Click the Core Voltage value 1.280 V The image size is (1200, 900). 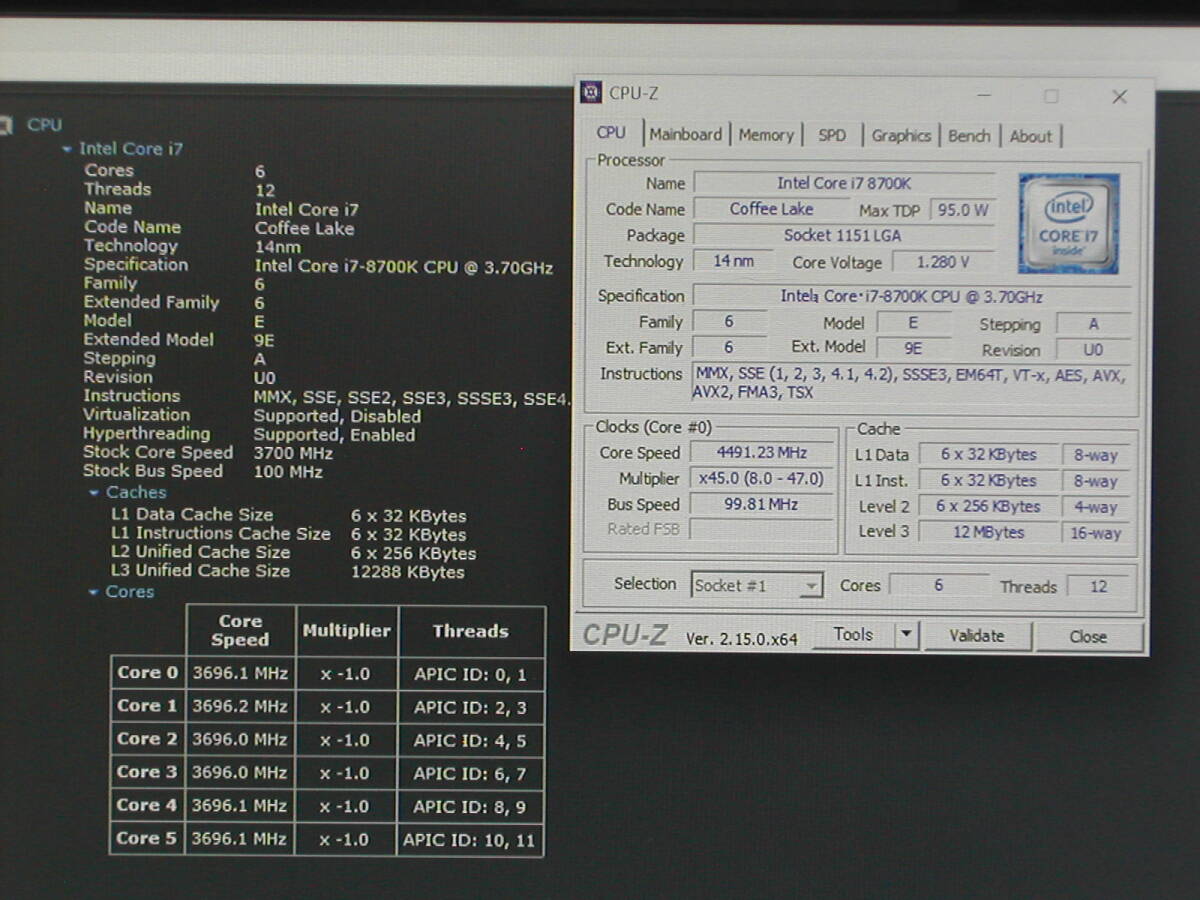tap(943, 262)
